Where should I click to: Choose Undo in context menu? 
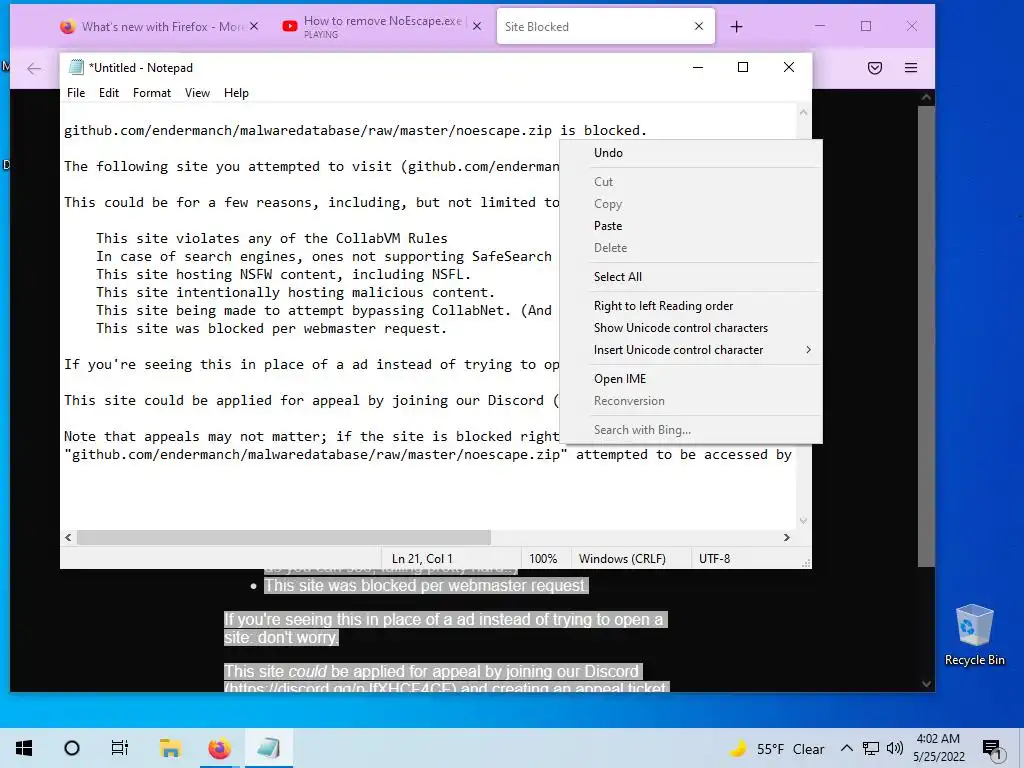pyautogui.click(x=691, y=153)
